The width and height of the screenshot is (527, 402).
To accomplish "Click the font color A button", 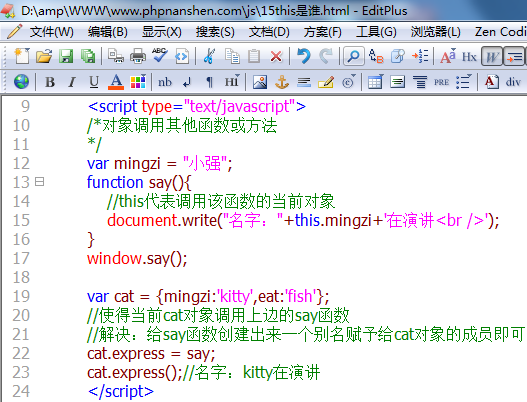I will tap(116, 82).
